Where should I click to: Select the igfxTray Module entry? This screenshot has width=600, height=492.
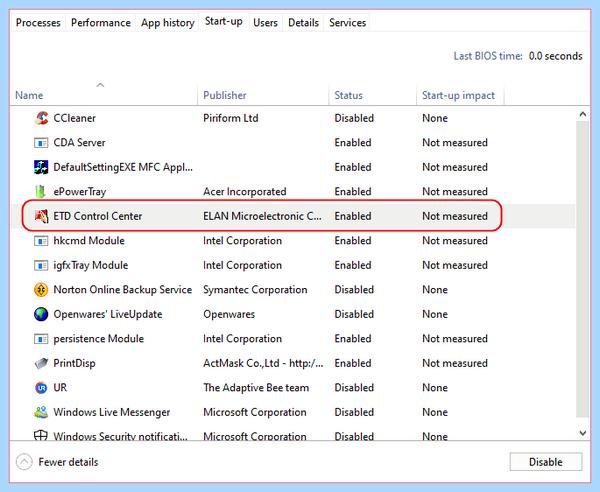pos(91,265)
